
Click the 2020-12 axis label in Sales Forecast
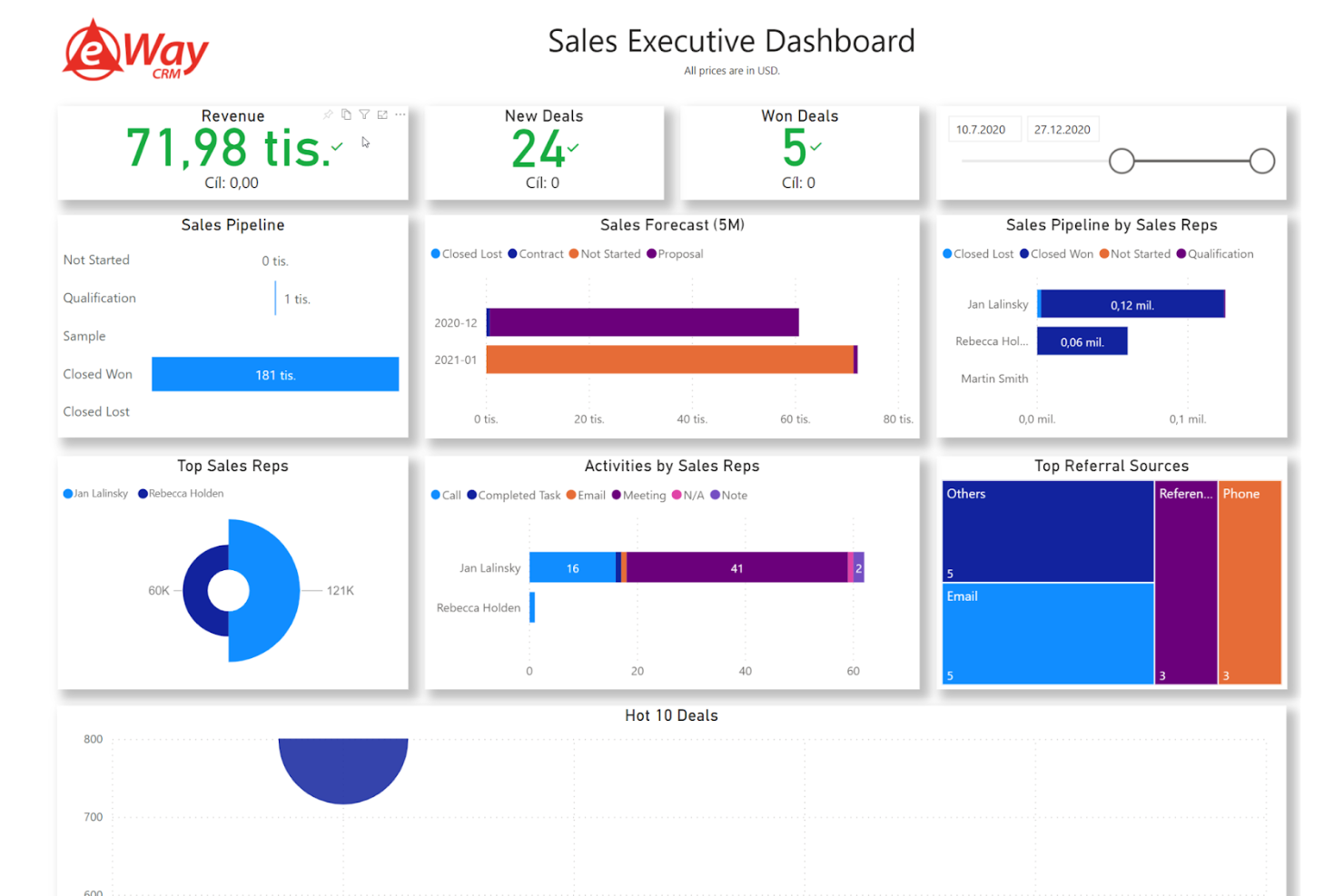tap(455, 323)
